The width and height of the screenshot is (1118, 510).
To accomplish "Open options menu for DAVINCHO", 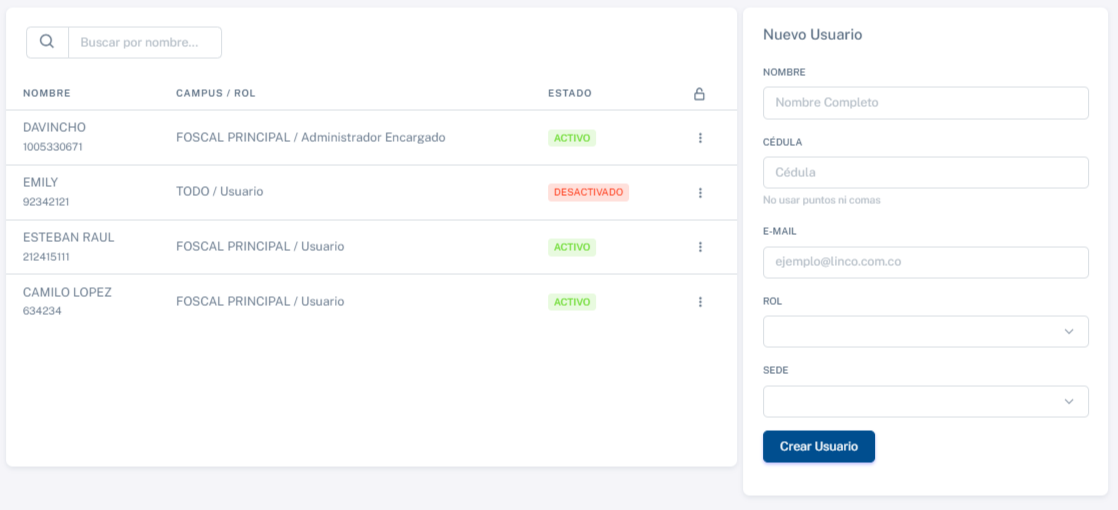I will point(700,138).
